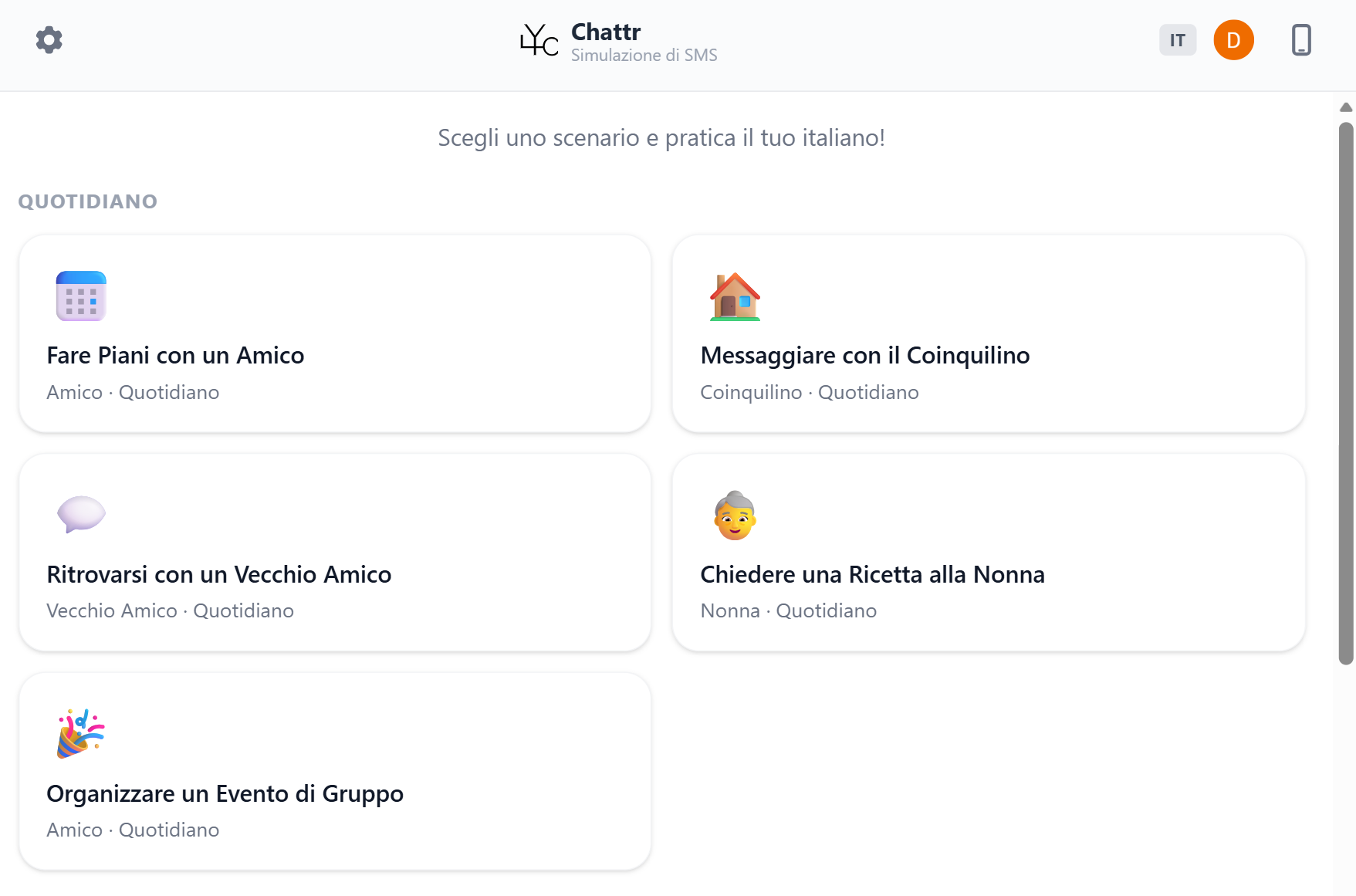Open Fare Piani con un Amico scenario
The width and height of the screenshot is (1356, 896).
[x=335, y=333]
